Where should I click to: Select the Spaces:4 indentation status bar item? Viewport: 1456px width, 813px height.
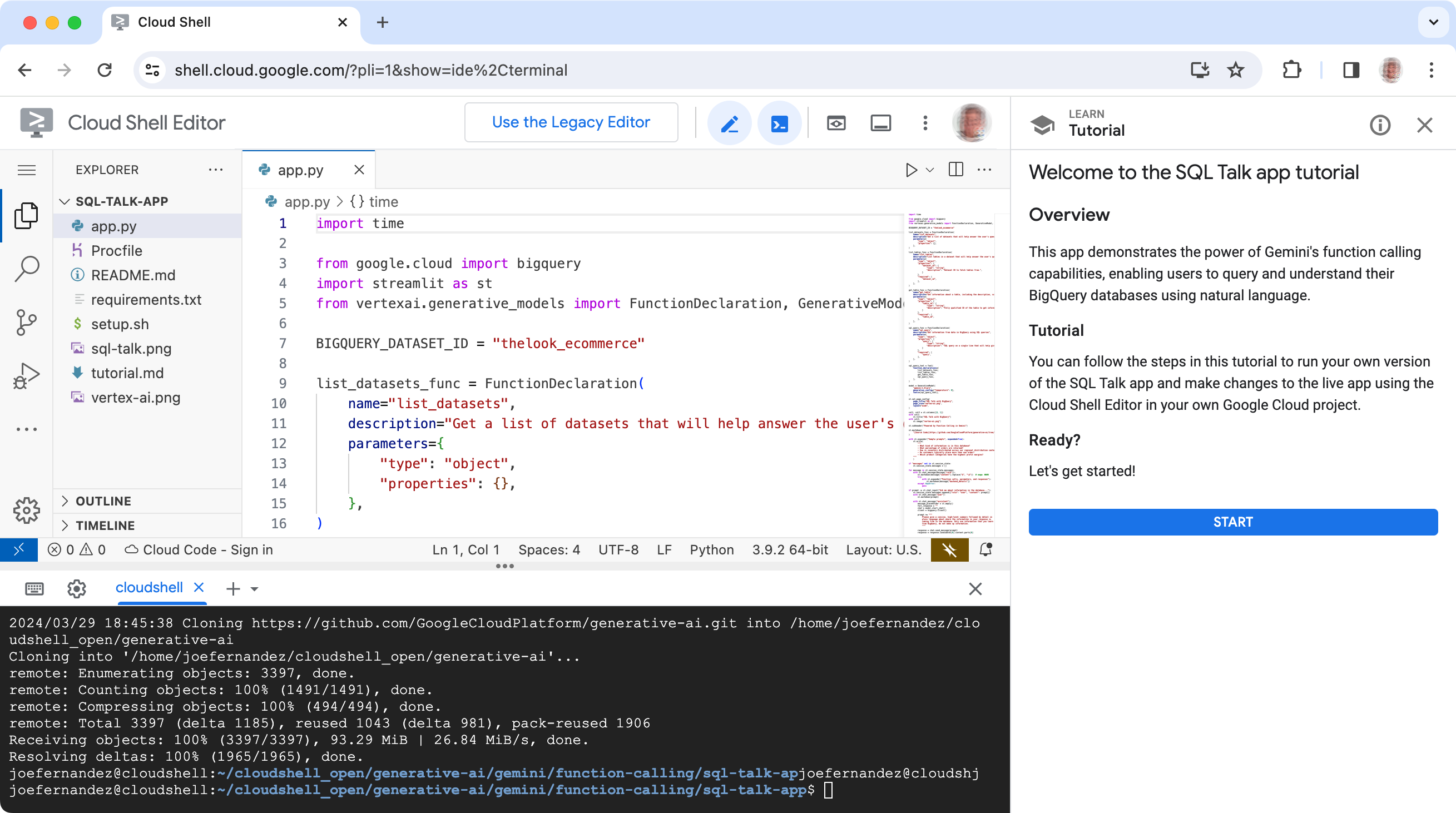tap(549, 549)
